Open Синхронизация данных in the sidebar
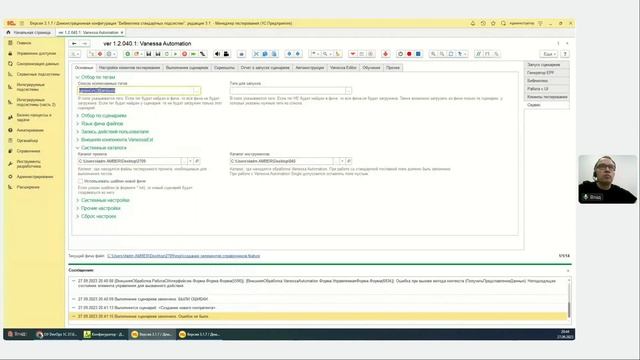 pyautogui.click(x=38, y=64)
